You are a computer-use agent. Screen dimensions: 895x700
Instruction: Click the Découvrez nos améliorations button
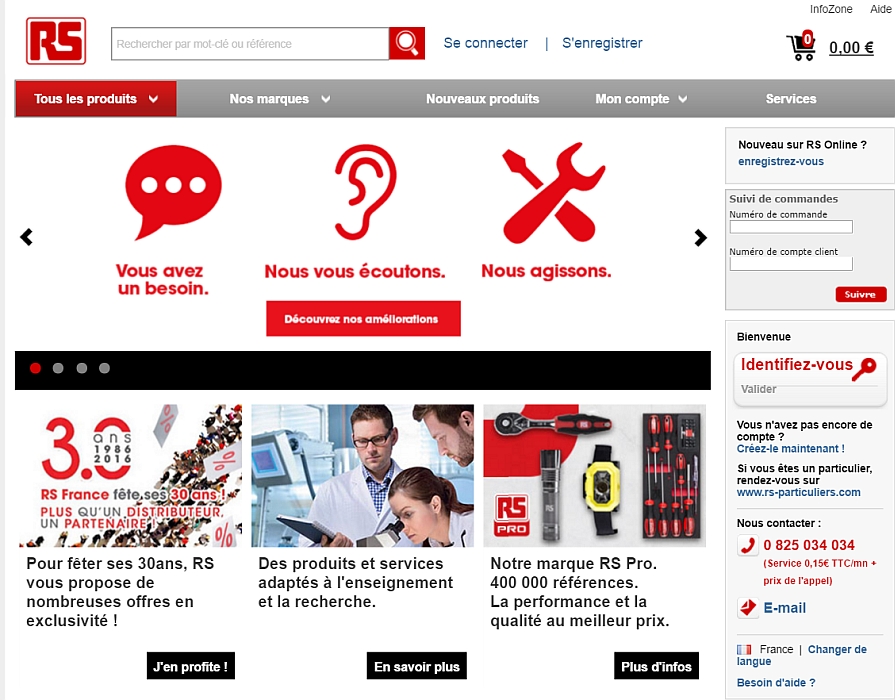tap(363, 319)
